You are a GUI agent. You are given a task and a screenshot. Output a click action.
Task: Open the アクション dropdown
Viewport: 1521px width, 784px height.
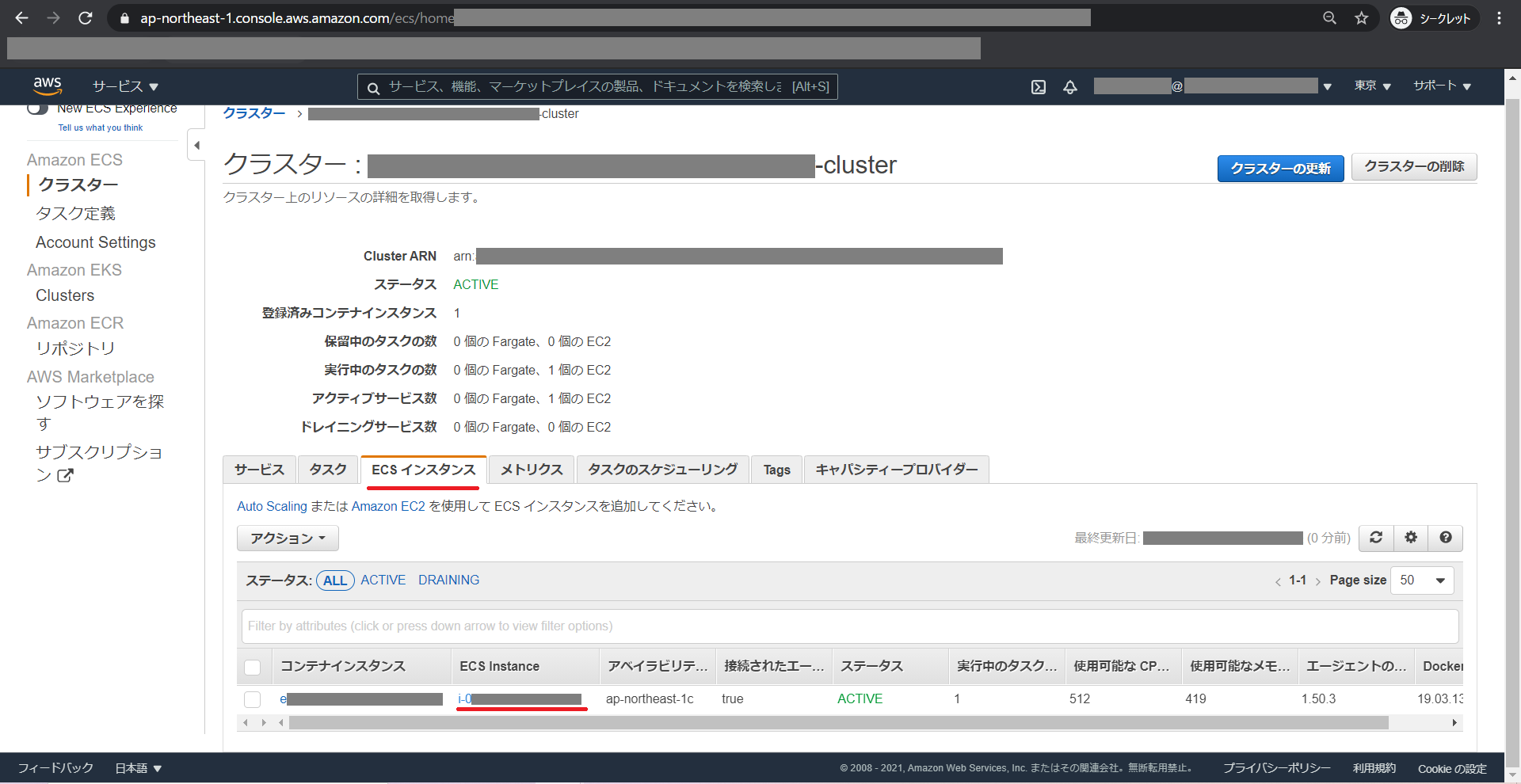coord(287,538)
